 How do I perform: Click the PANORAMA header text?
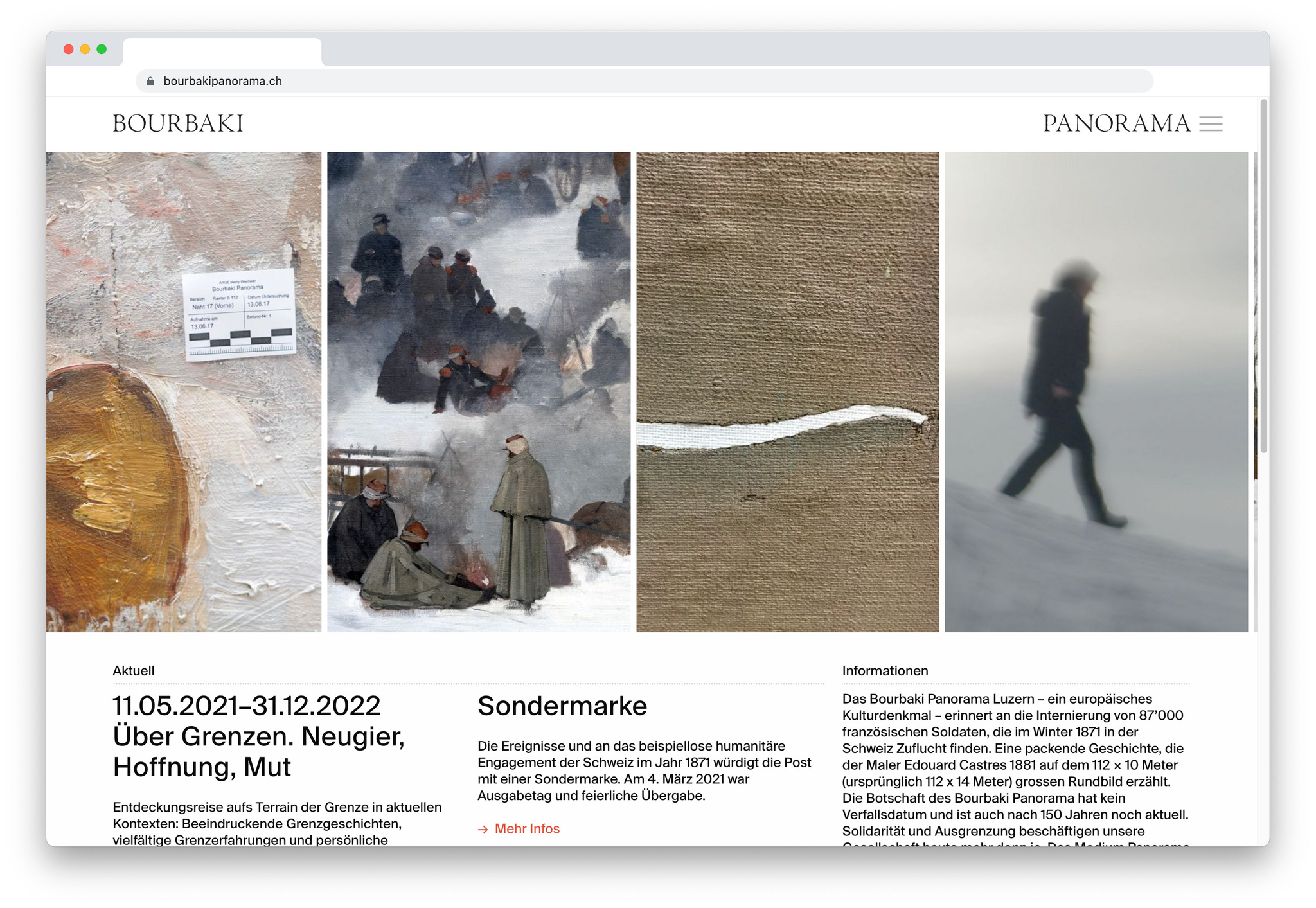tap(1117, 123)
